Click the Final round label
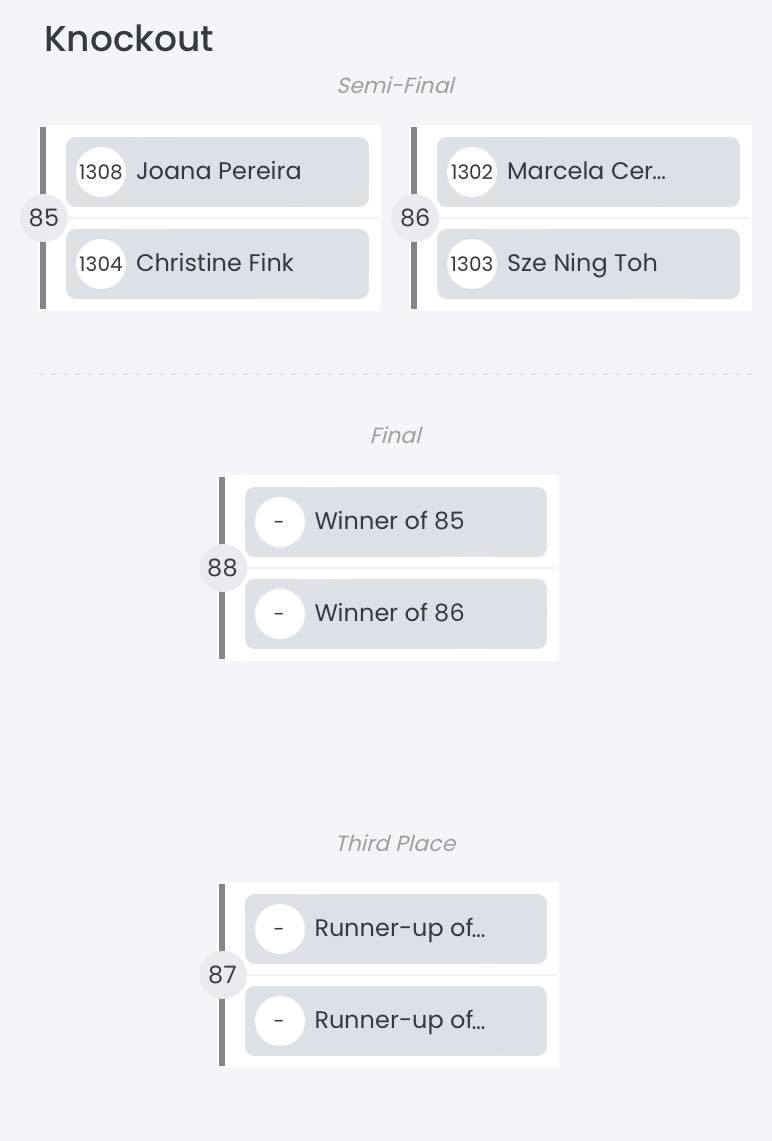 click(x=396, y=436)
